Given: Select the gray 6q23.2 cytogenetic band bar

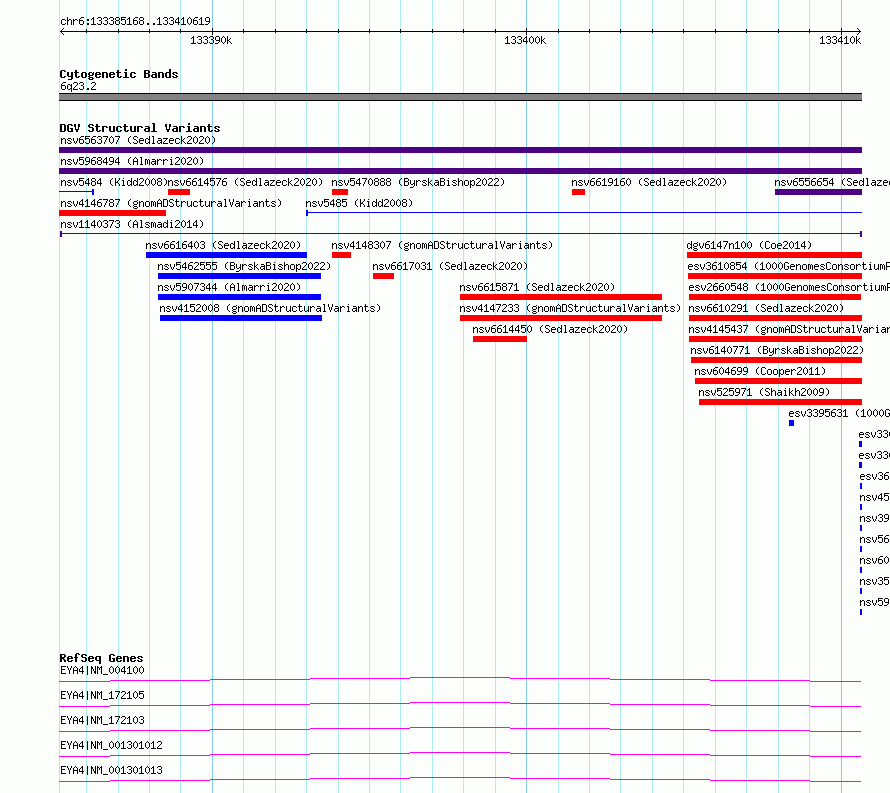Looking at the screenshot, I should 460,97.
